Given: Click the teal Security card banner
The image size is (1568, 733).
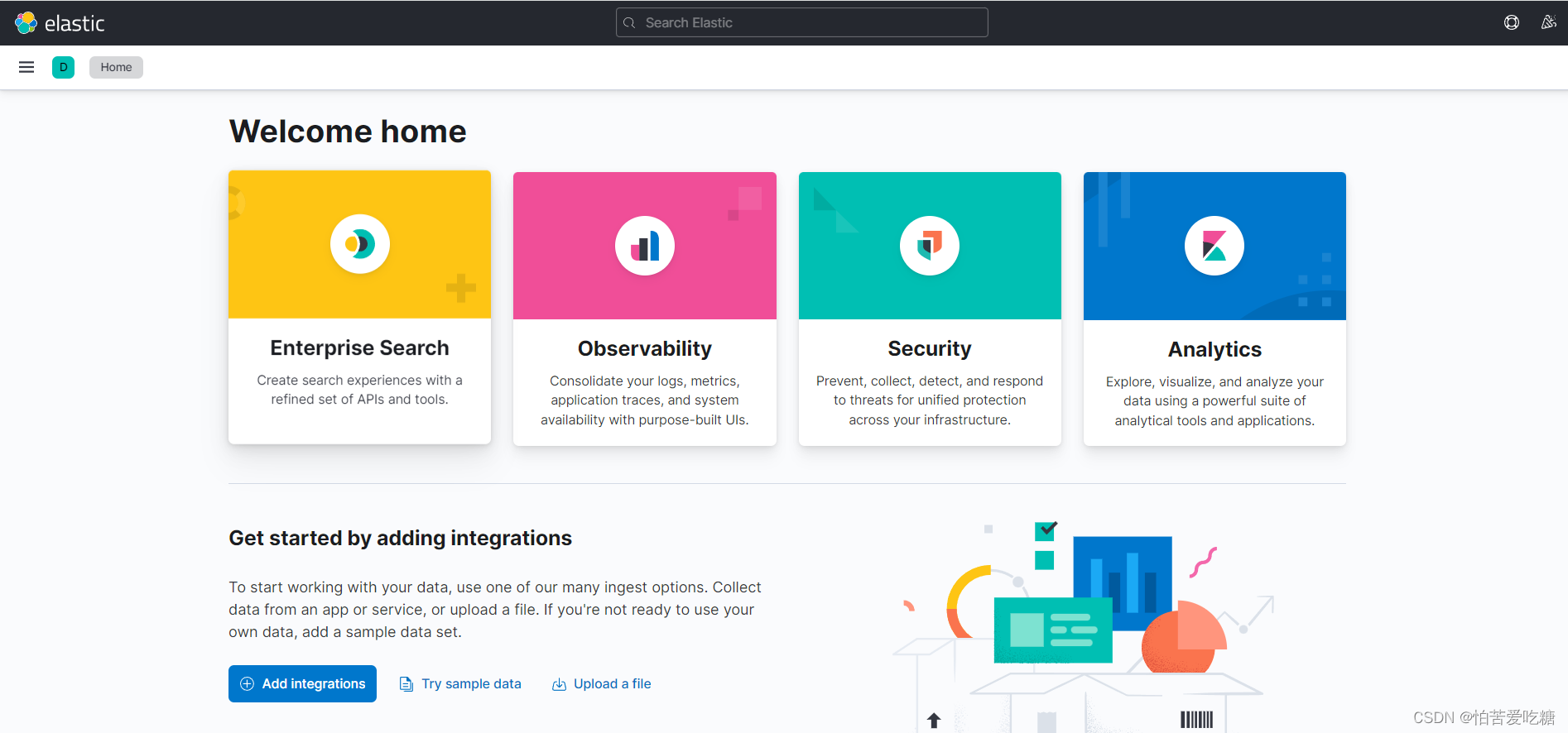Looking at the screenshot, I should tap(930, 246).
